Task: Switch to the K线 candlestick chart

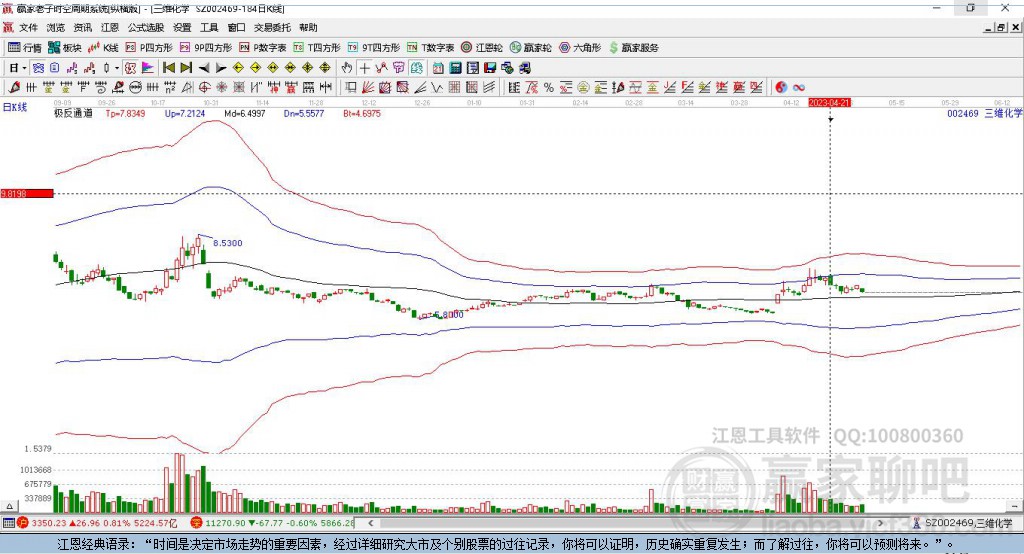Action: point(103,48)
